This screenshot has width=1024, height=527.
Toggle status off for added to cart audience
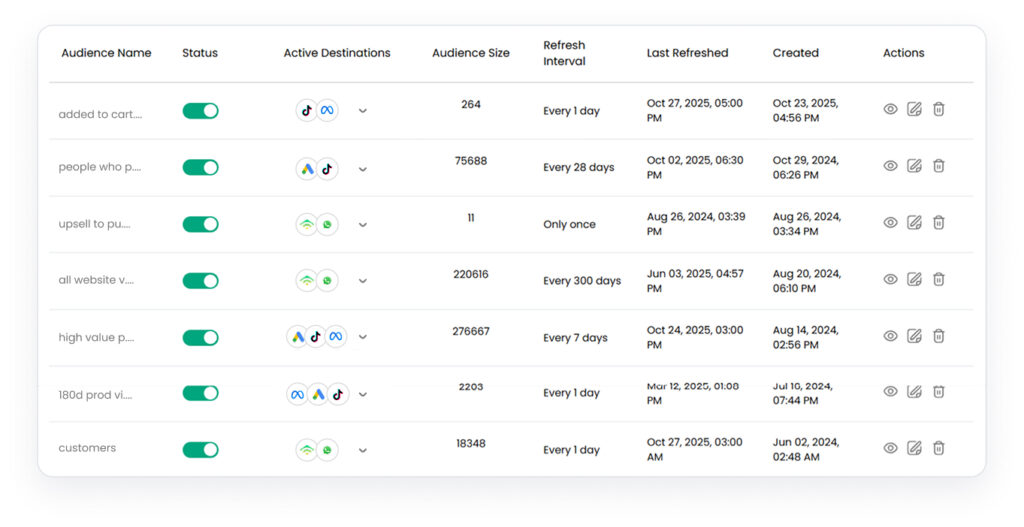[200, 111]
